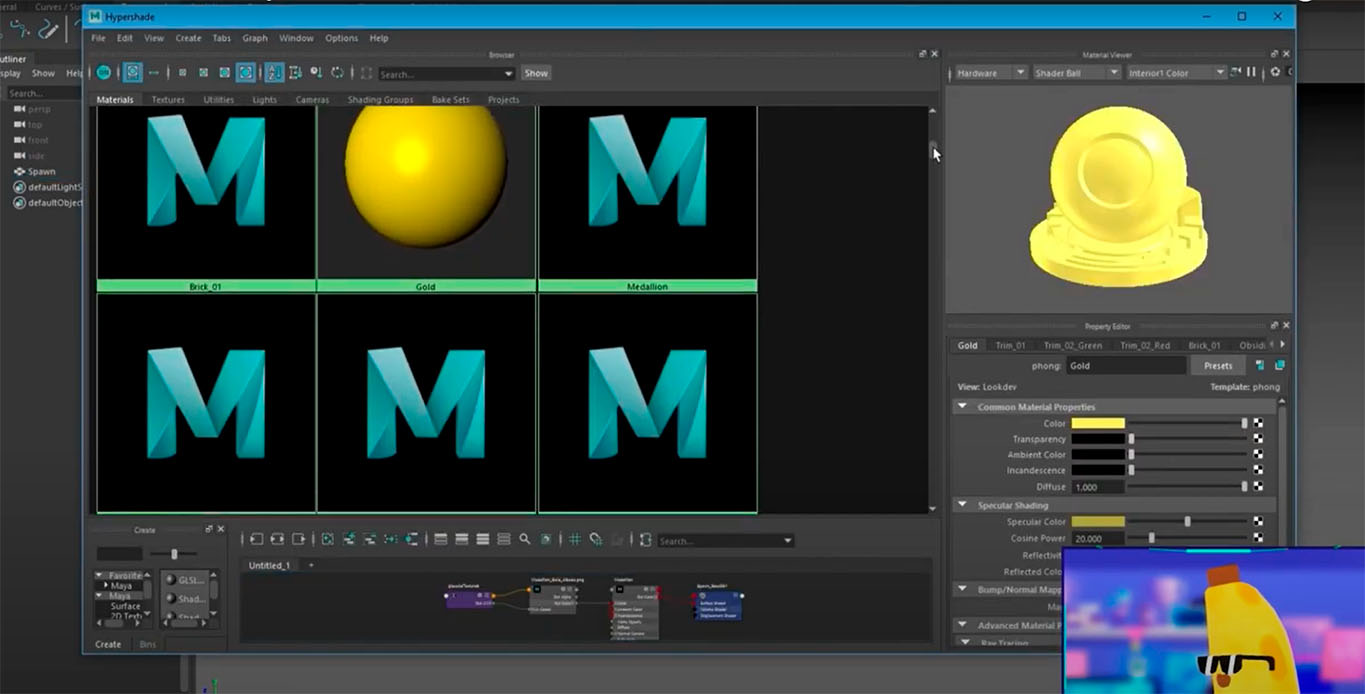
Task: Toggle the extra-large swatch size icon
Action: 245,73
